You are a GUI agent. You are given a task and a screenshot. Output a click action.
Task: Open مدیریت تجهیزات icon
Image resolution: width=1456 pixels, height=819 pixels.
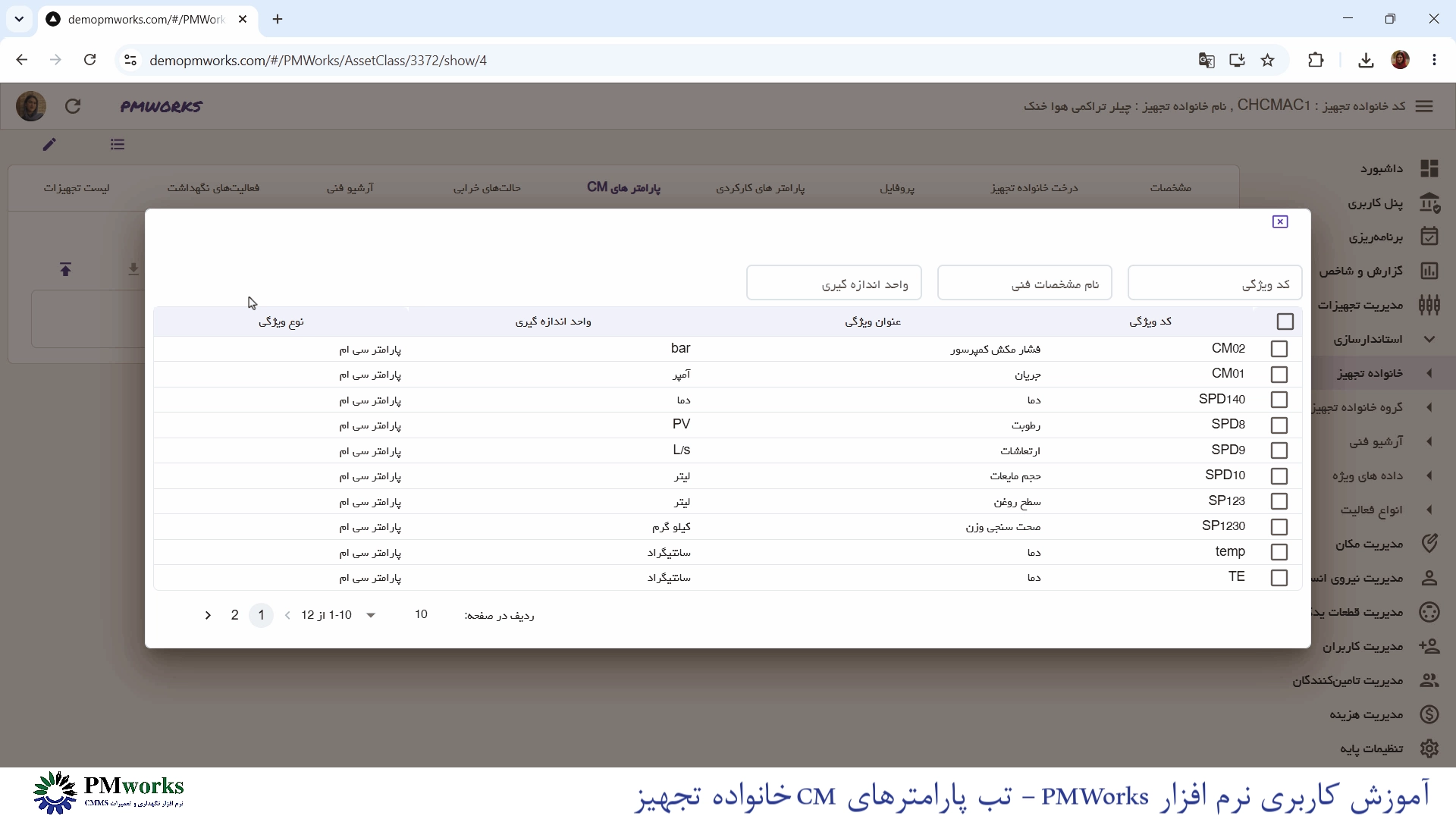[1429, 305]
